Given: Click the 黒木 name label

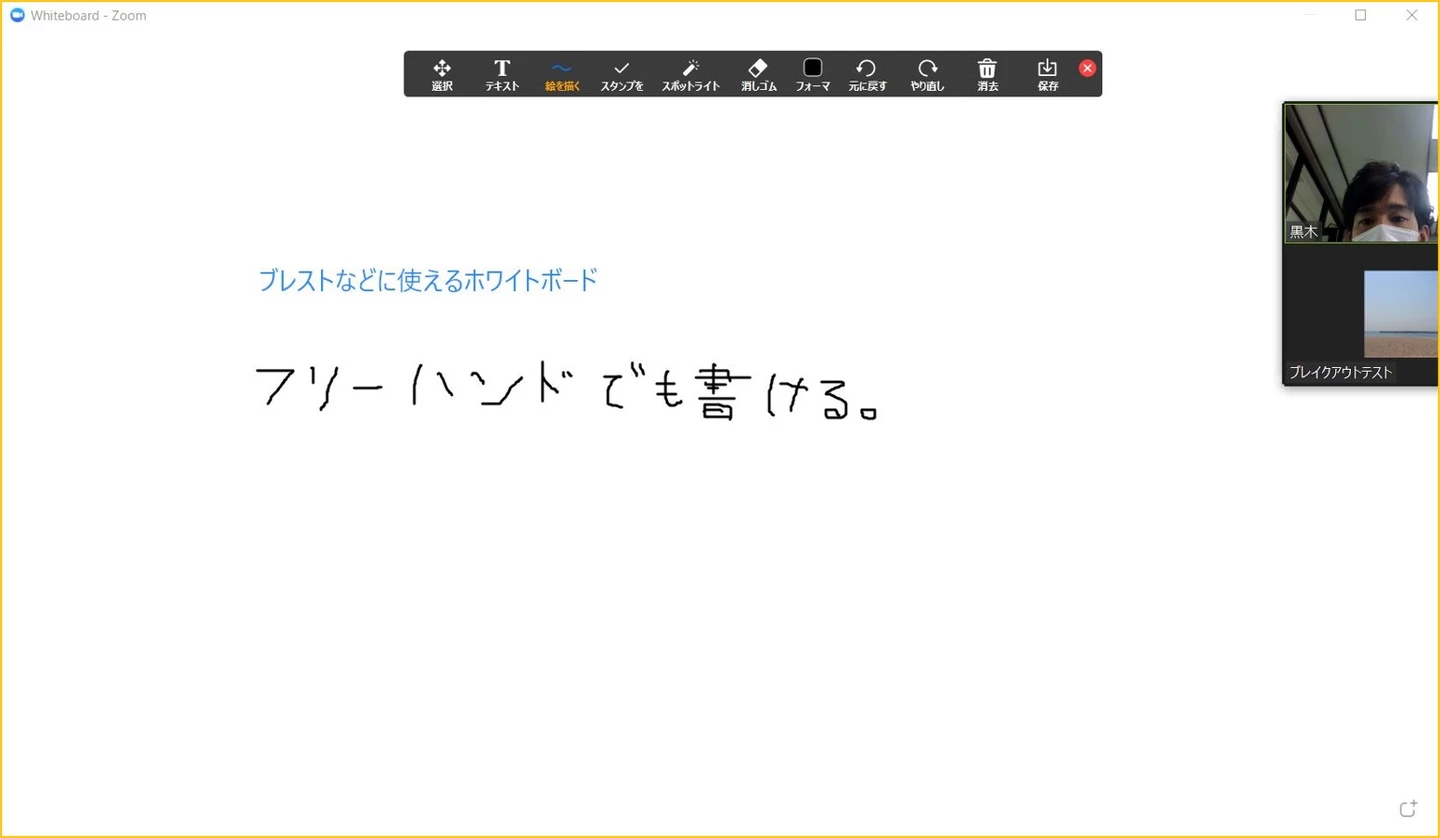Looking at the screenshot, I should 1303,232.
